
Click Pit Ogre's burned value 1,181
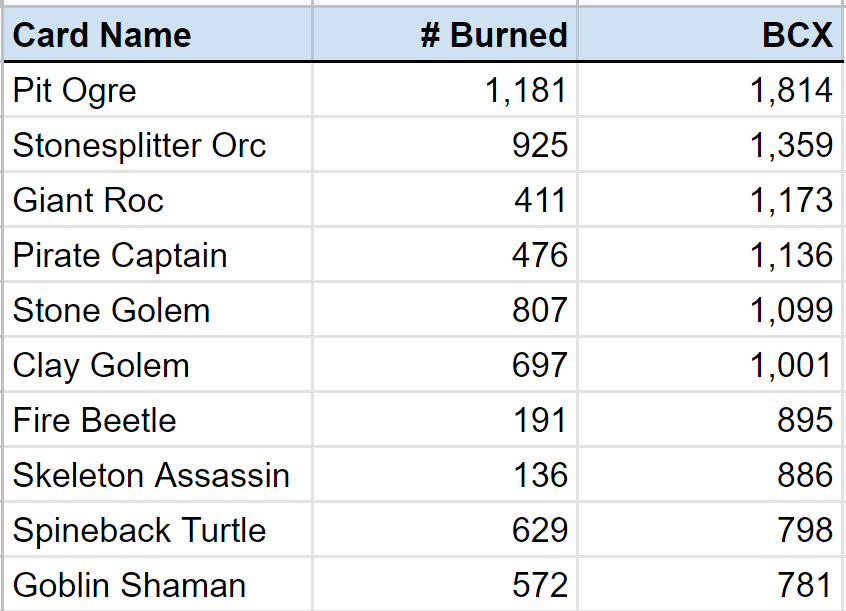pyautogui.click(x=526, y=91)
